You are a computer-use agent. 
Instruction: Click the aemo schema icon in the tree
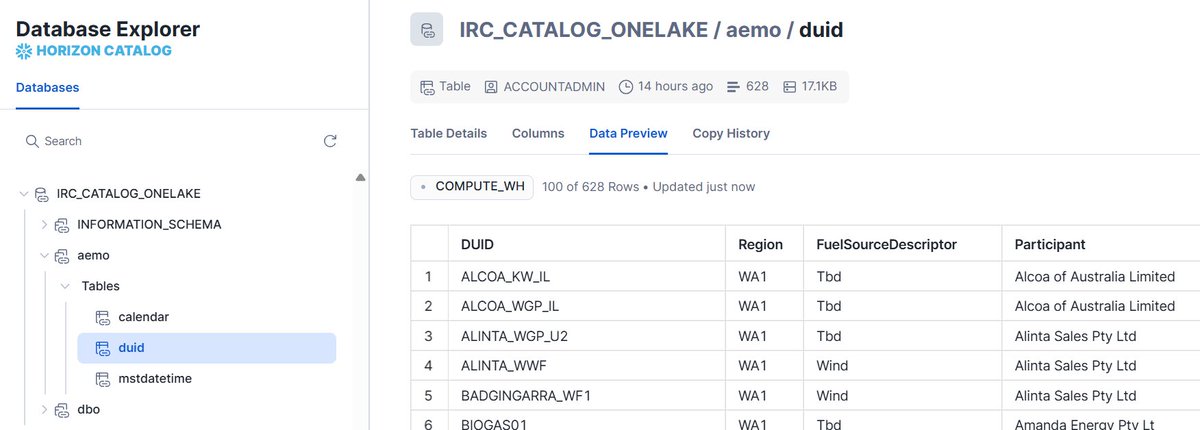[x=62, y=255]
